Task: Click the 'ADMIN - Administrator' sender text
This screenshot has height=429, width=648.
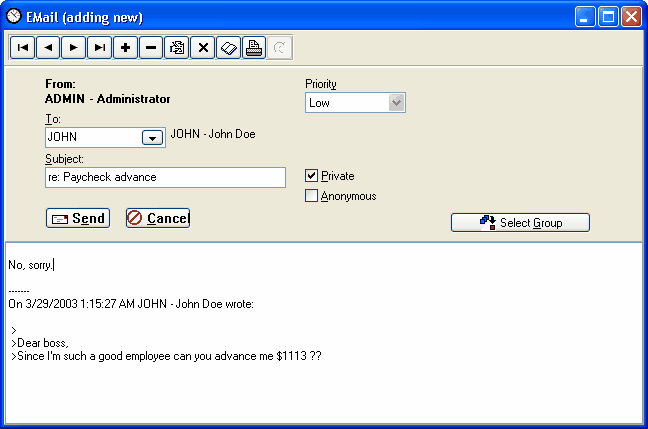Action: coord(107,99)
